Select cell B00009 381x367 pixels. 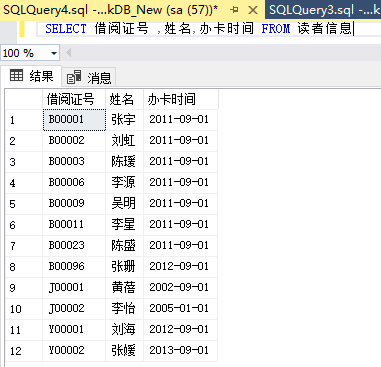pyautogui.click(x=74, y=204)
